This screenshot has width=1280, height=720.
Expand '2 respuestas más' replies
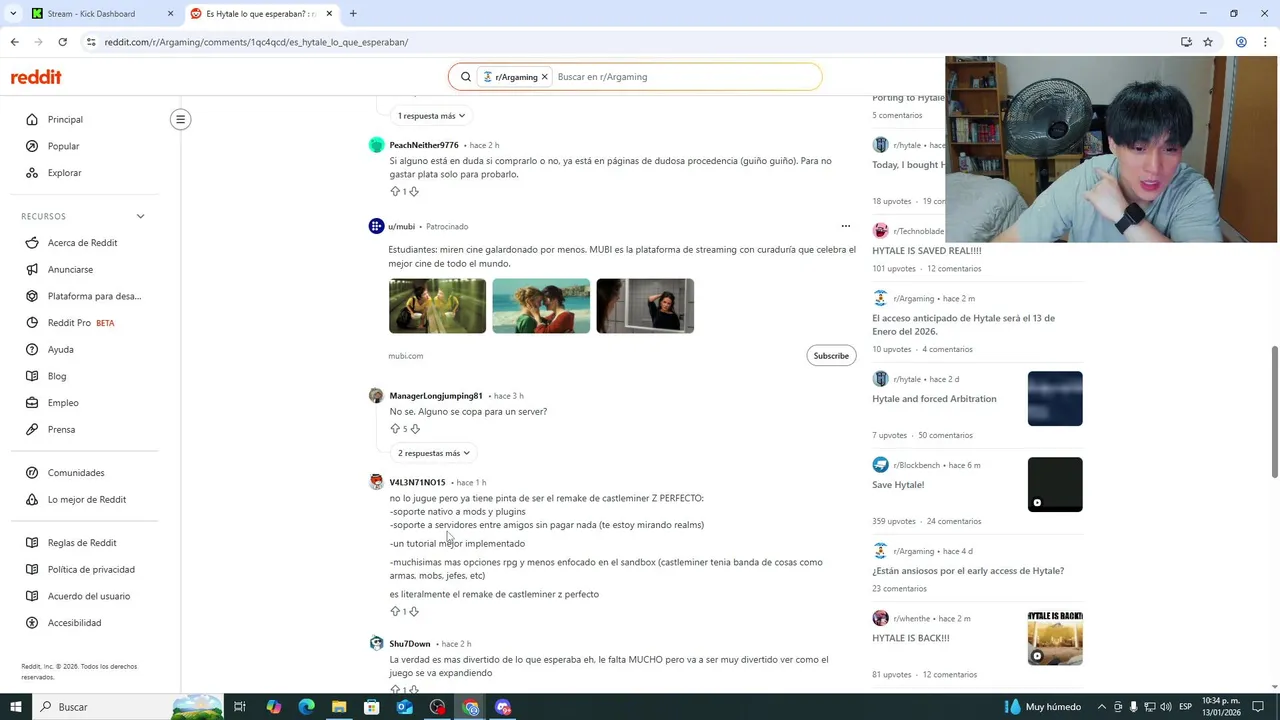(433, 453)
